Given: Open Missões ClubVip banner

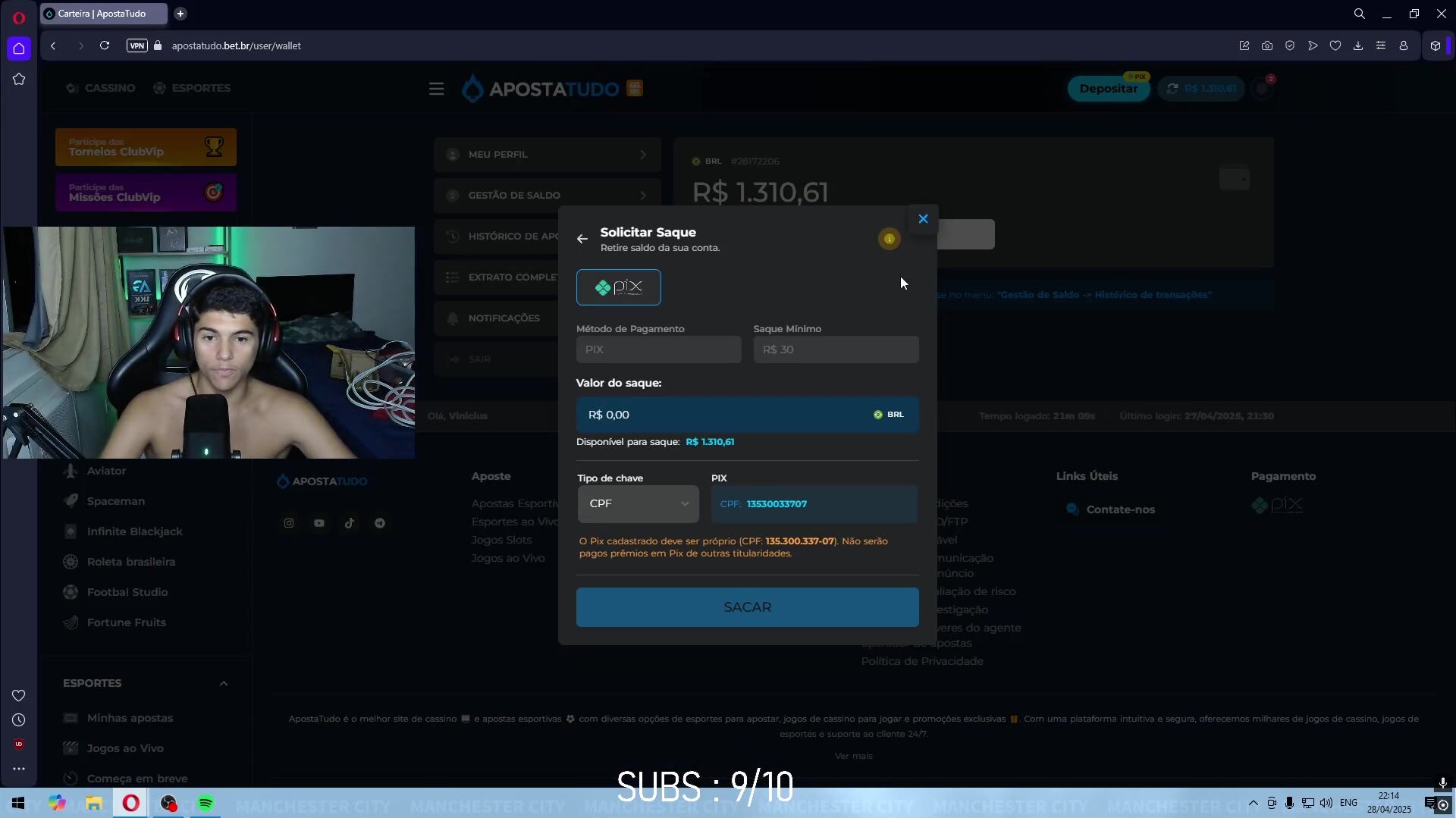Looking at the screenshot, I should [146, 193].
